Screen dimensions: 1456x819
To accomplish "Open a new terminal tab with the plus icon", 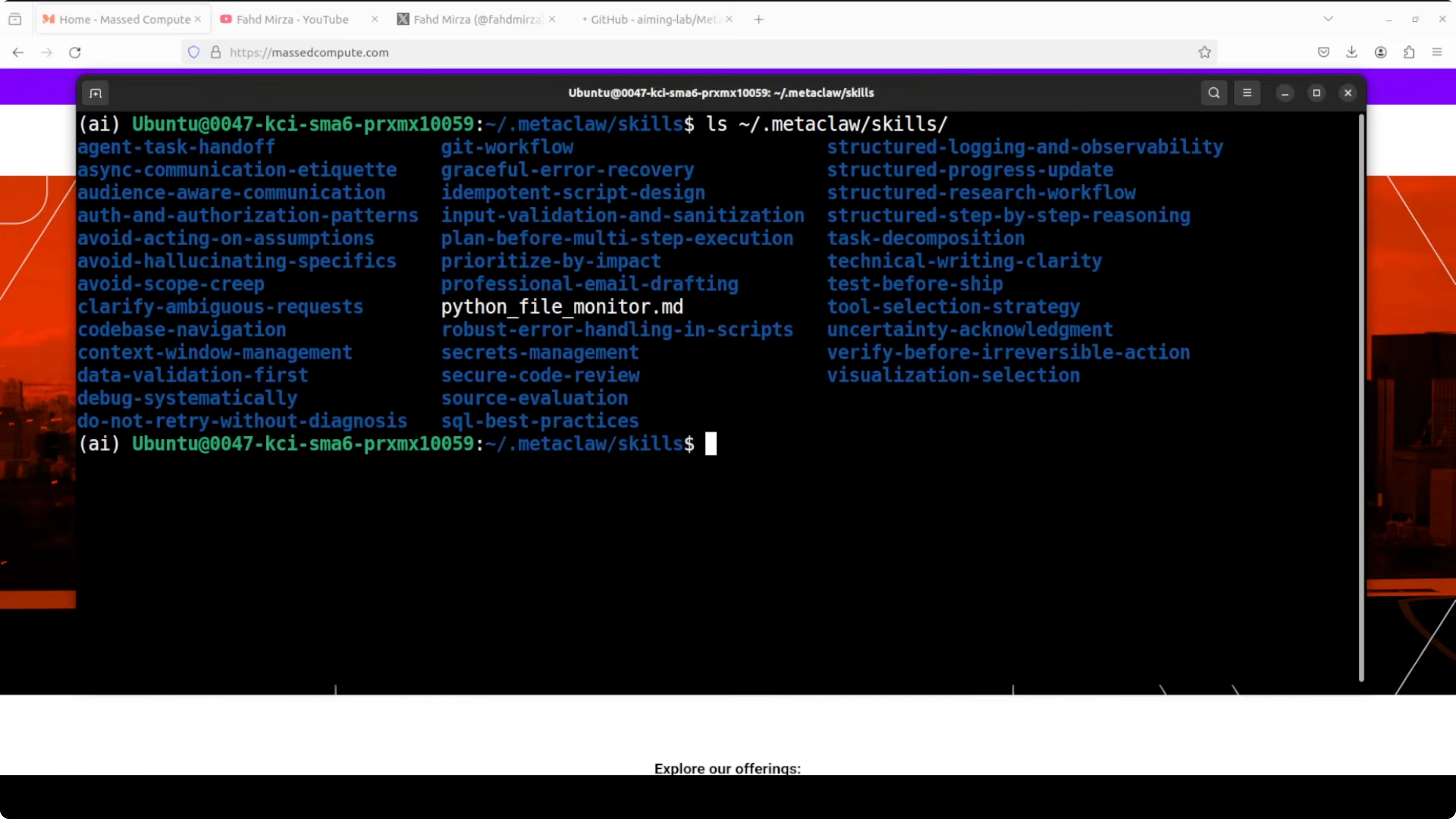I will (95, 93).
